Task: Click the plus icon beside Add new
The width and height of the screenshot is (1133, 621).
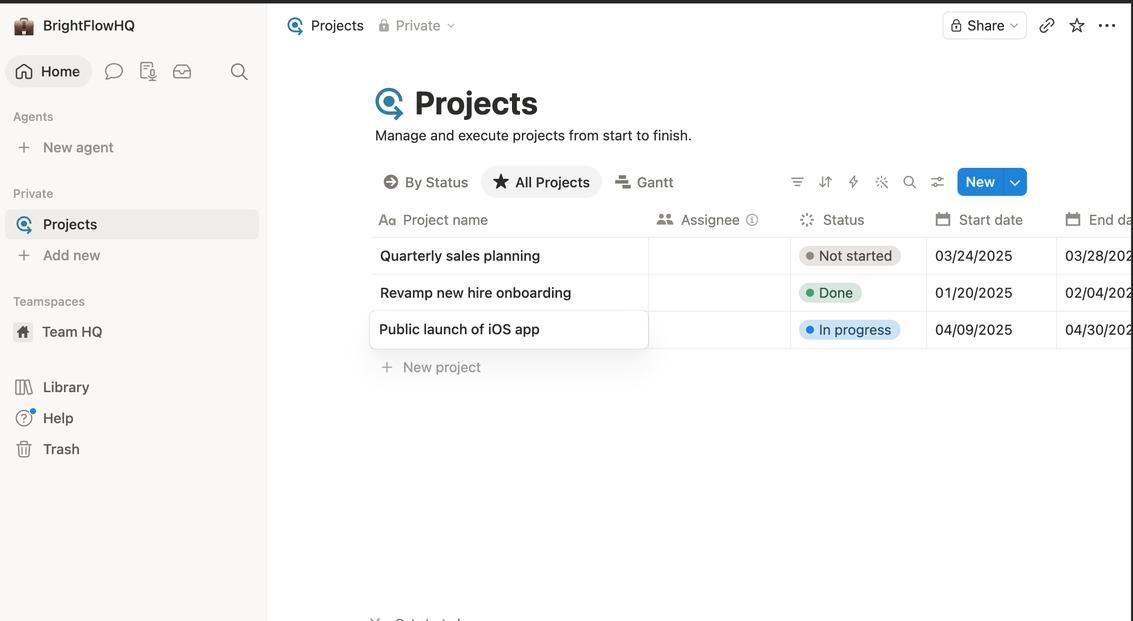Action: 24,255
